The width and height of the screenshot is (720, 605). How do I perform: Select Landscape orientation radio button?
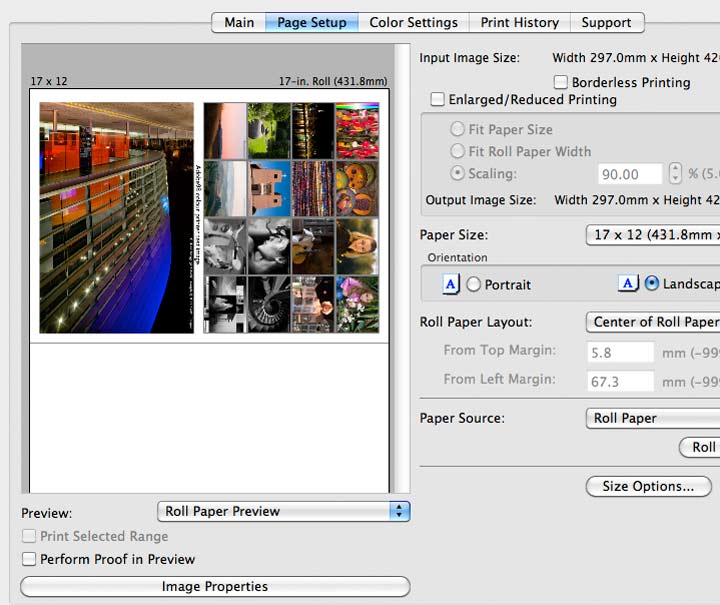pyautogui.click(x=652, y=283)
